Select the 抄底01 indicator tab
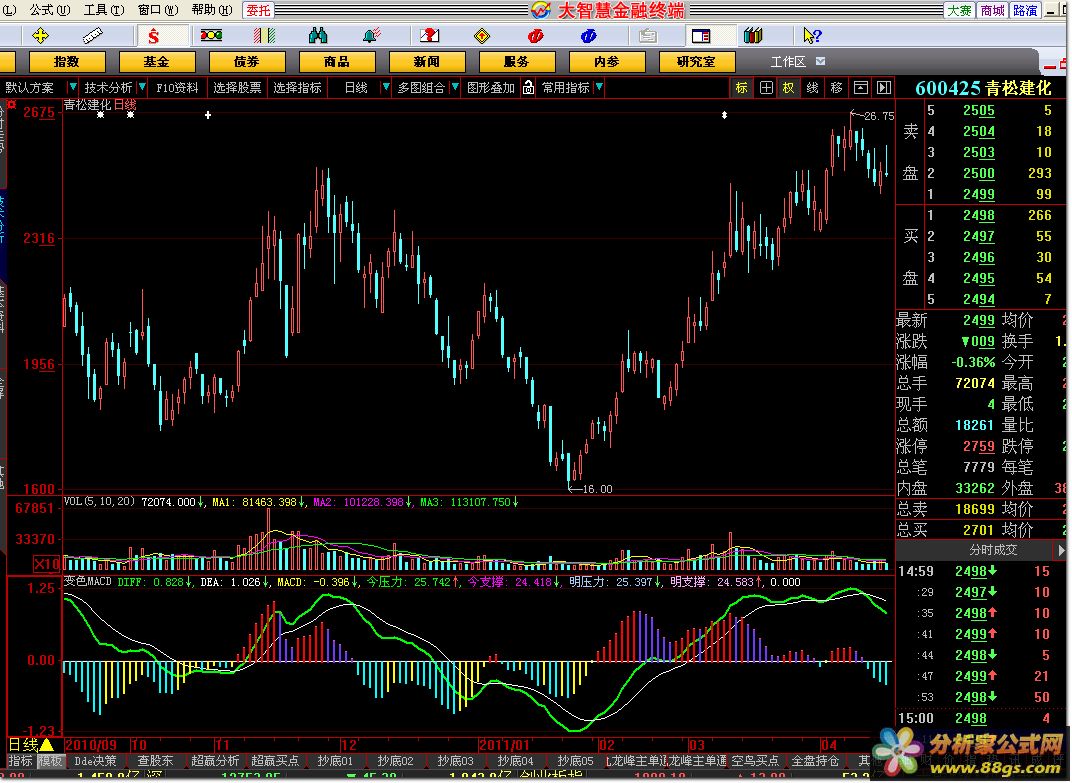The height and width of the screenshot is (783, 1072). pyautogui.click(x=335, y=761)
